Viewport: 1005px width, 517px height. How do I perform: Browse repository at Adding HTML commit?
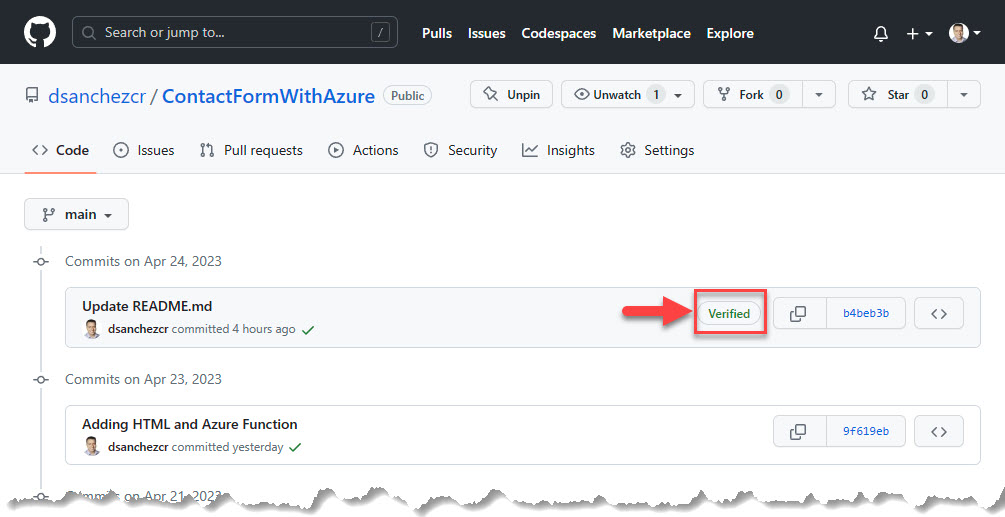(x=938, y=432)
